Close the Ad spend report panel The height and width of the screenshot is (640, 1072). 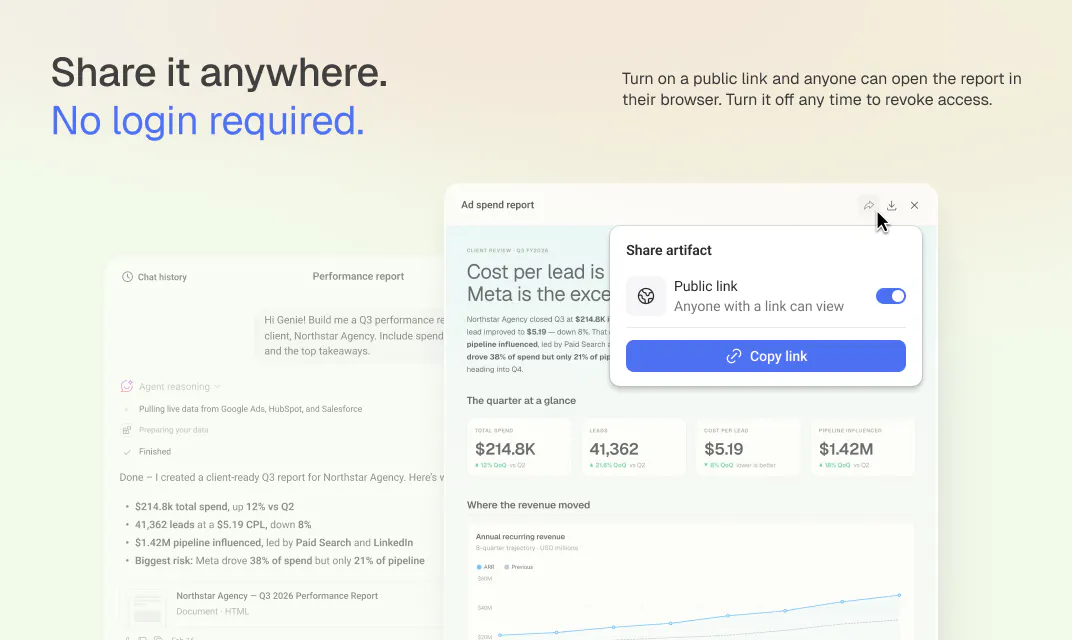click(914, 205)
